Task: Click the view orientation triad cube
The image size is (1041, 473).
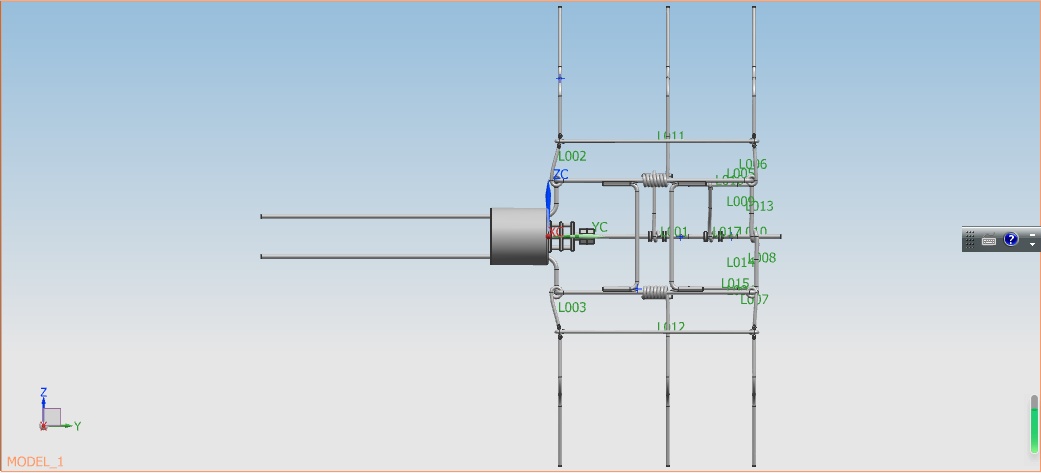Action: tap(52, 417)
